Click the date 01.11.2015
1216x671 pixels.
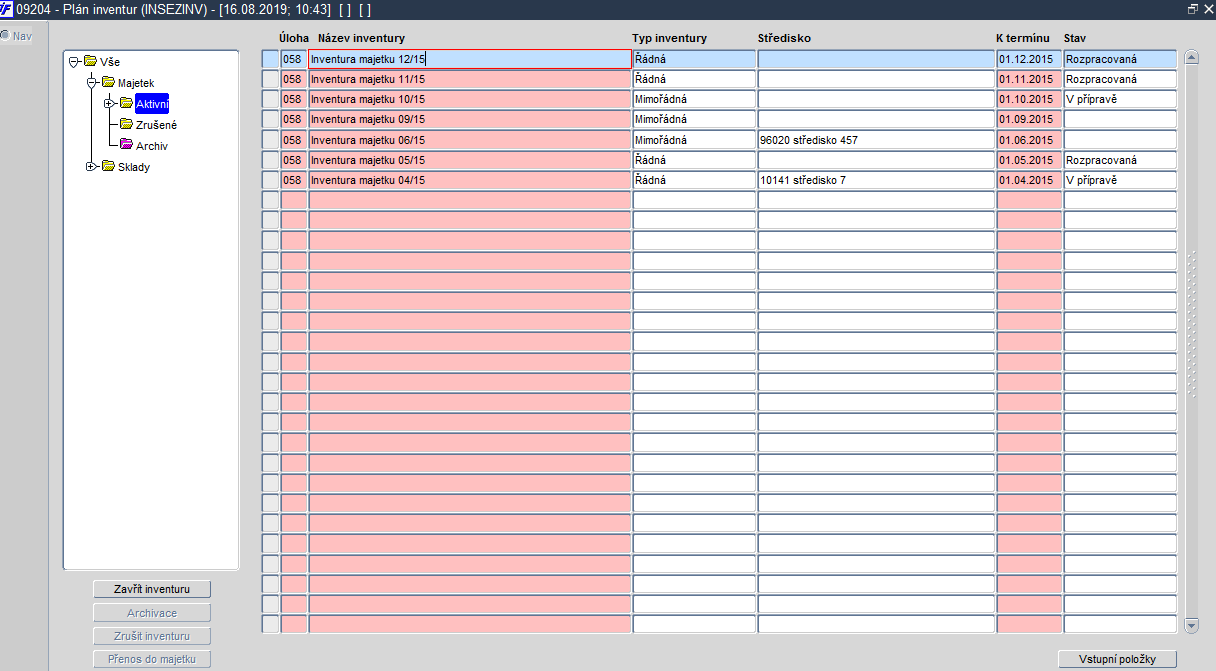click(1029, 79)
